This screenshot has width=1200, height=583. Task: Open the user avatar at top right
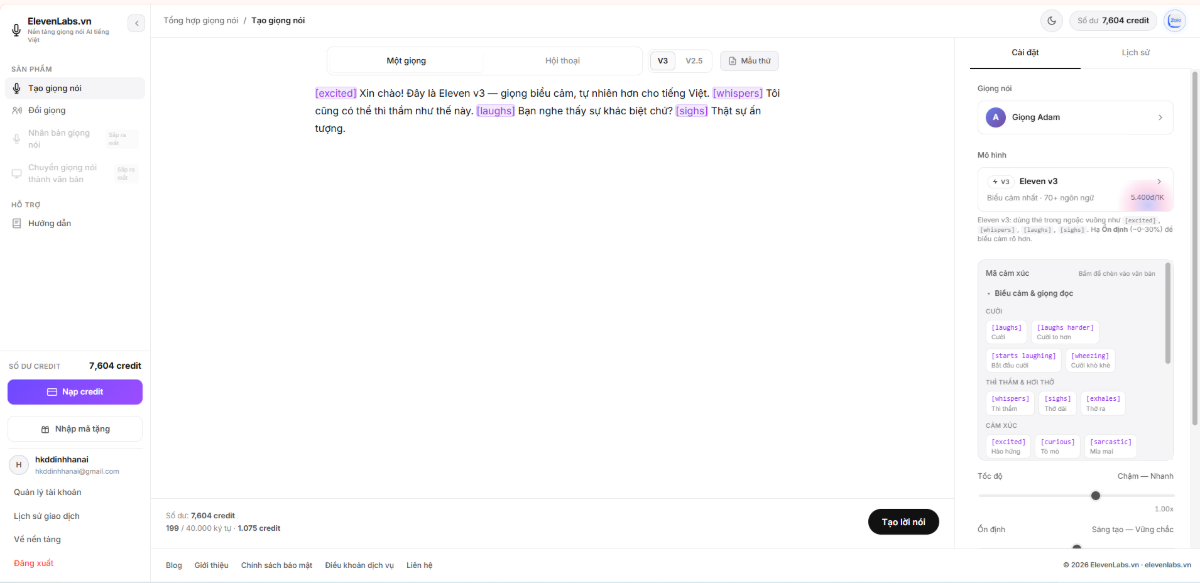point(1176,20)
